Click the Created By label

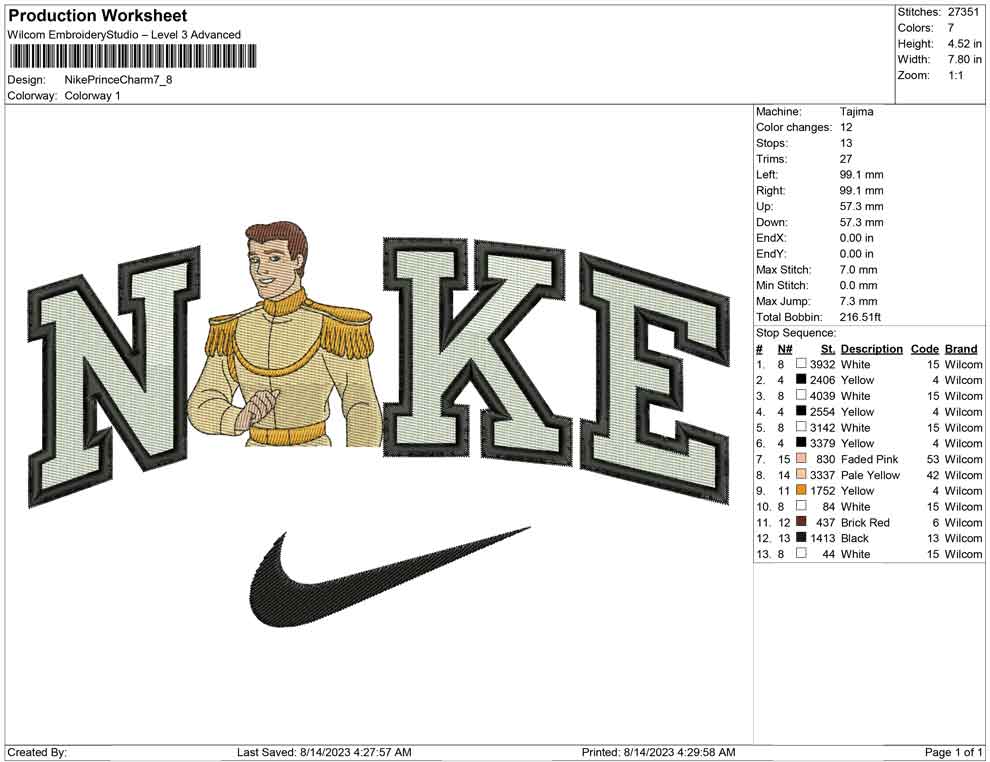[37, 753]
